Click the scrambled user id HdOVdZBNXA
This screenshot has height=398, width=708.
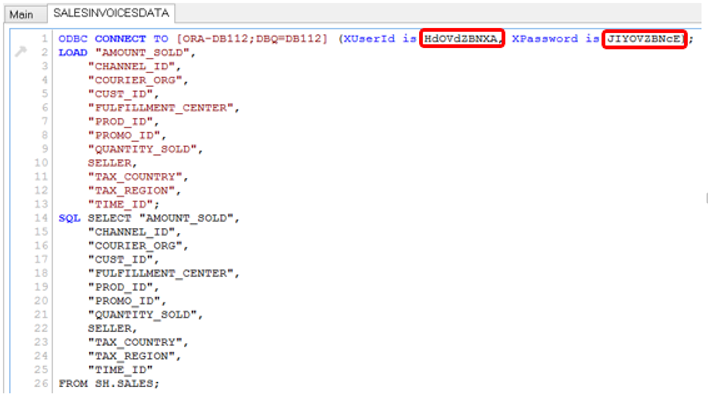461,39
